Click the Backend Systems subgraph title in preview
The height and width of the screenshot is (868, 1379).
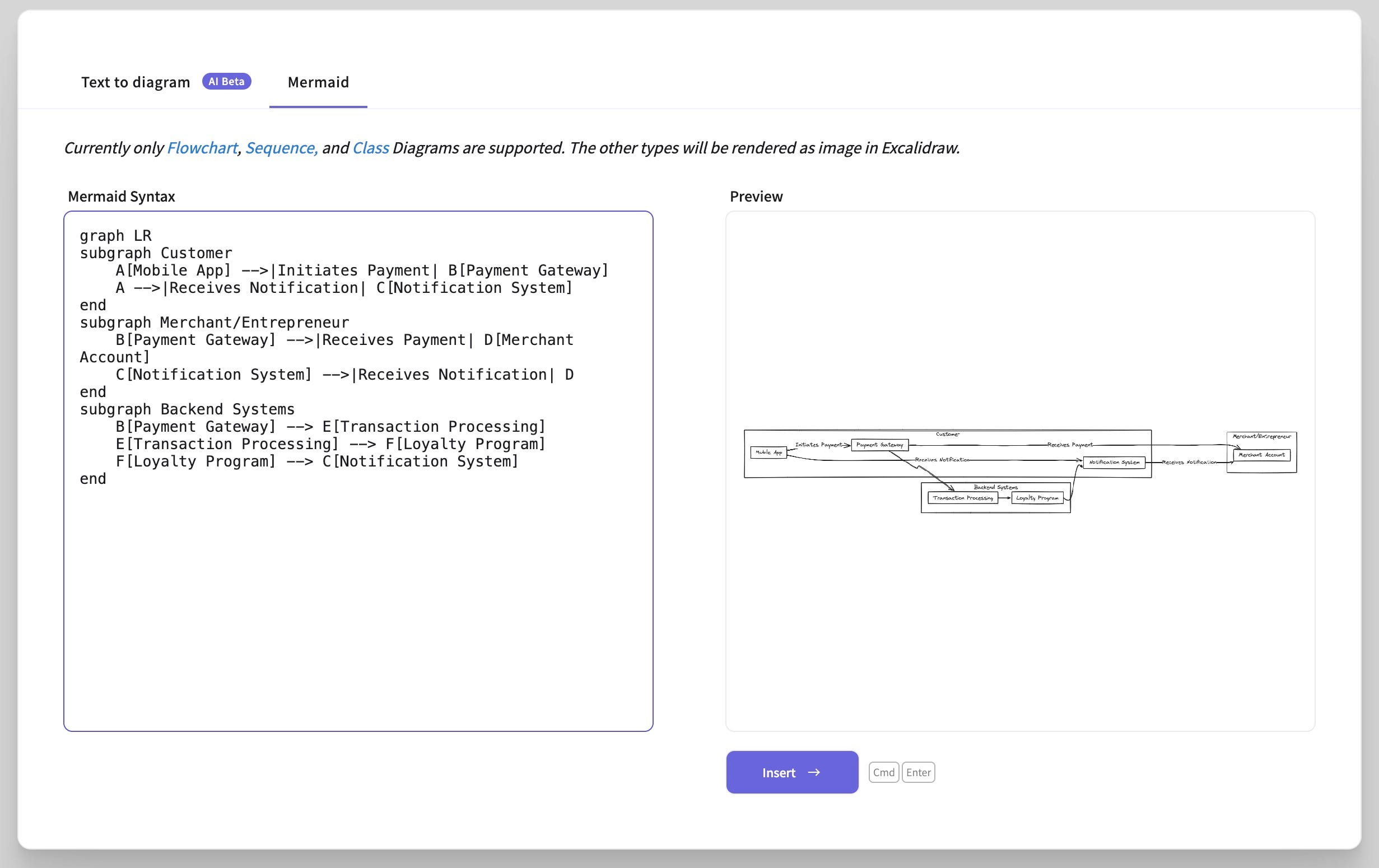pyautogui.click(x=995, y=487)
